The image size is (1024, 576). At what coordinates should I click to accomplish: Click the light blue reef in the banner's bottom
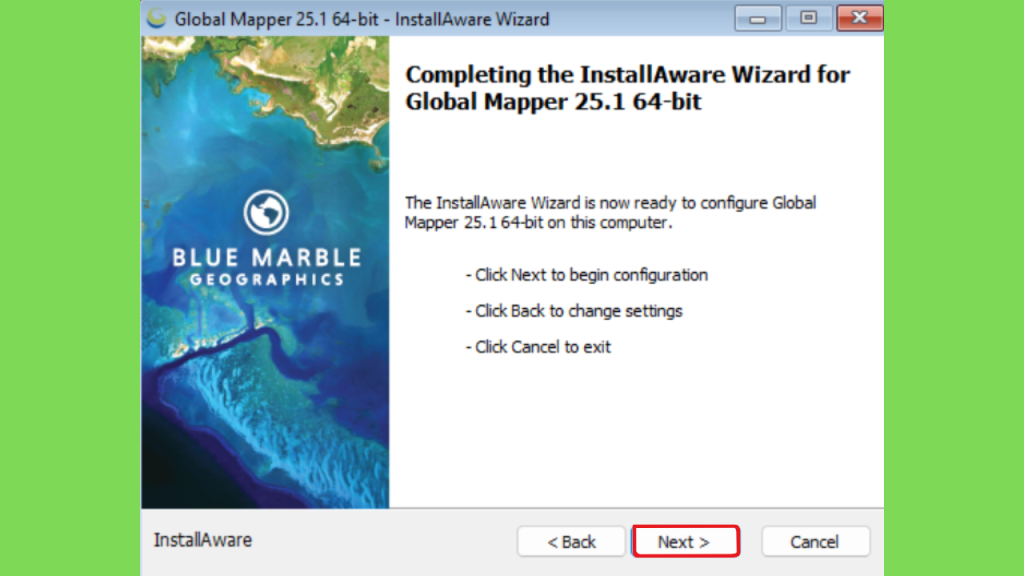(287, 424)
